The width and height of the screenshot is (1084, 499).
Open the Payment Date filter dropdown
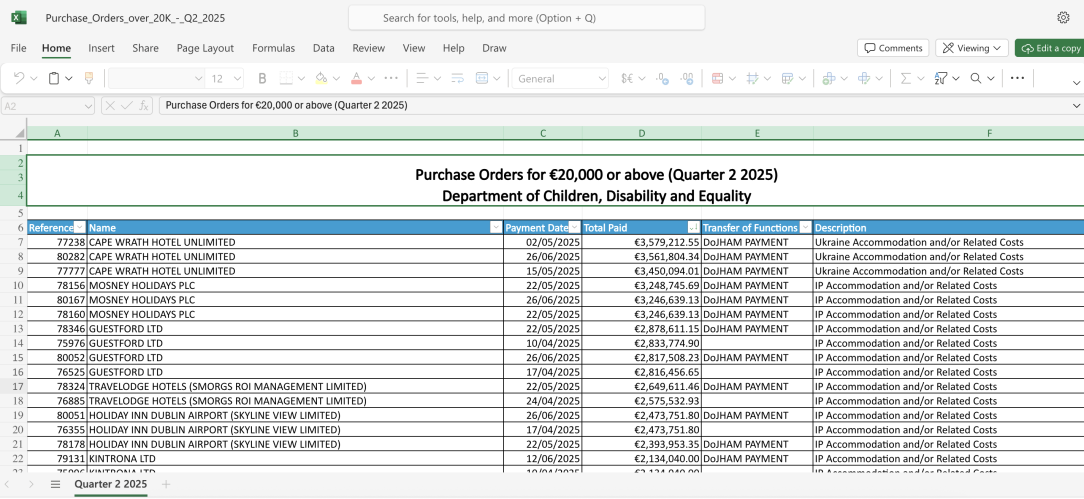click(x=574, y=227)
